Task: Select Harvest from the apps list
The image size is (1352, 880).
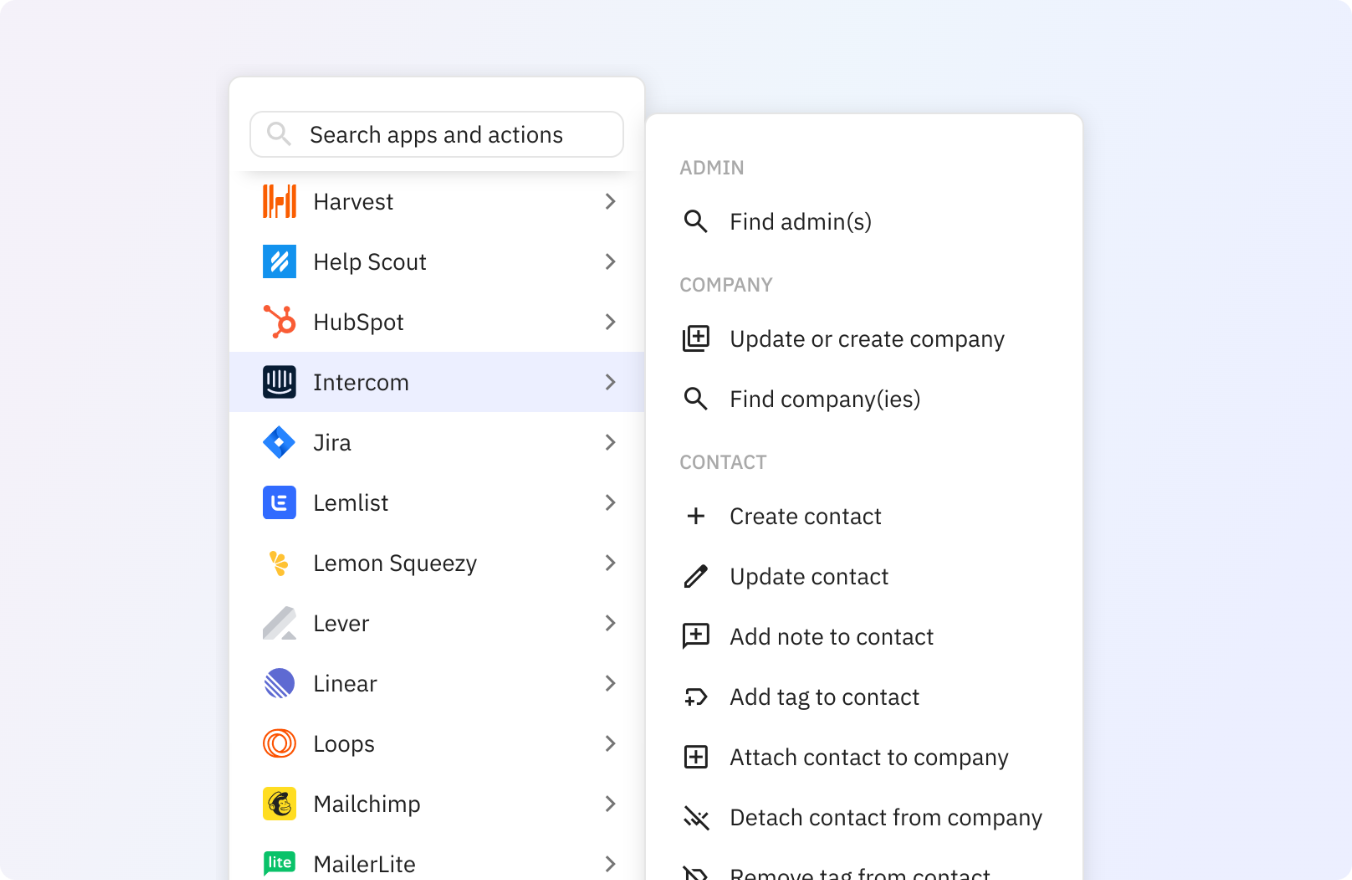Action: click(437, 201)
